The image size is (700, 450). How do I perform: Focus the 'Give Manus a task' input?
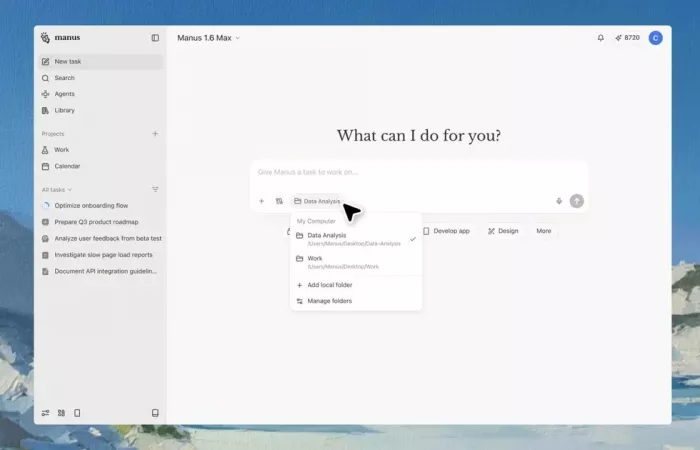pos(400,172)
